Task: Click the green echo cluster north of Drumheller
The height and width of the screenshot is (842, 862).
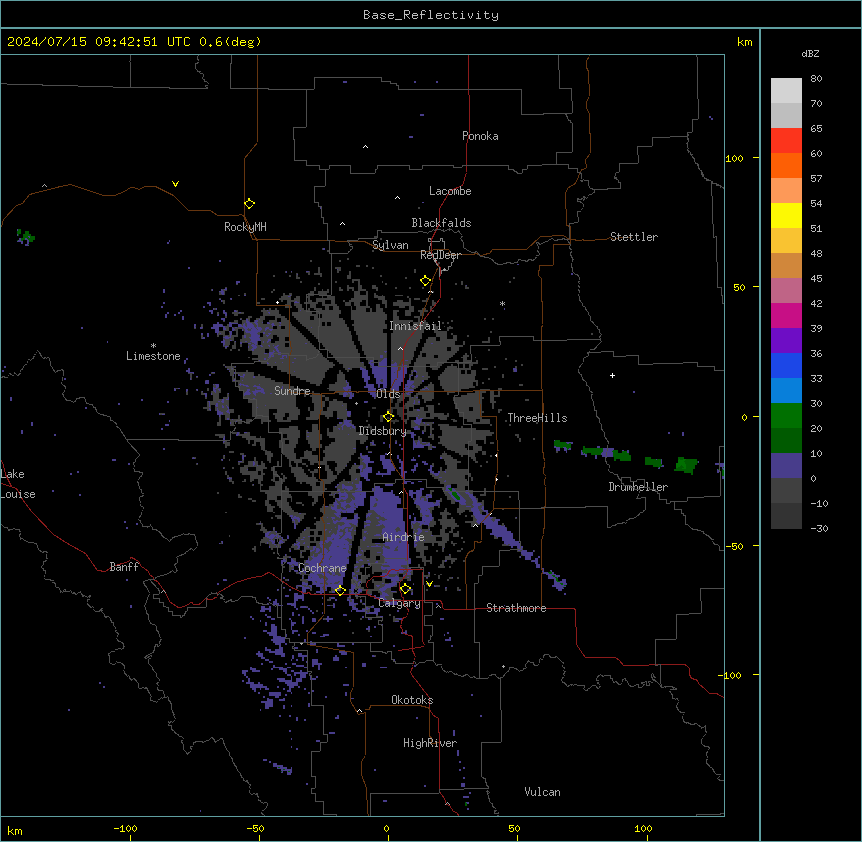Action: click(x=625, y=455)
